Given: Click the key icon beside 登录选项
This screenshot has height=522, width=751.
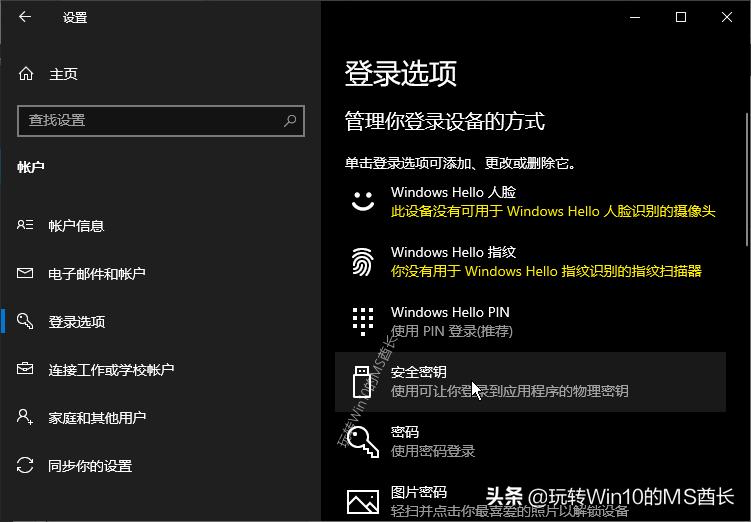Looking at the screenshot, I should click(x=25, y=321).
